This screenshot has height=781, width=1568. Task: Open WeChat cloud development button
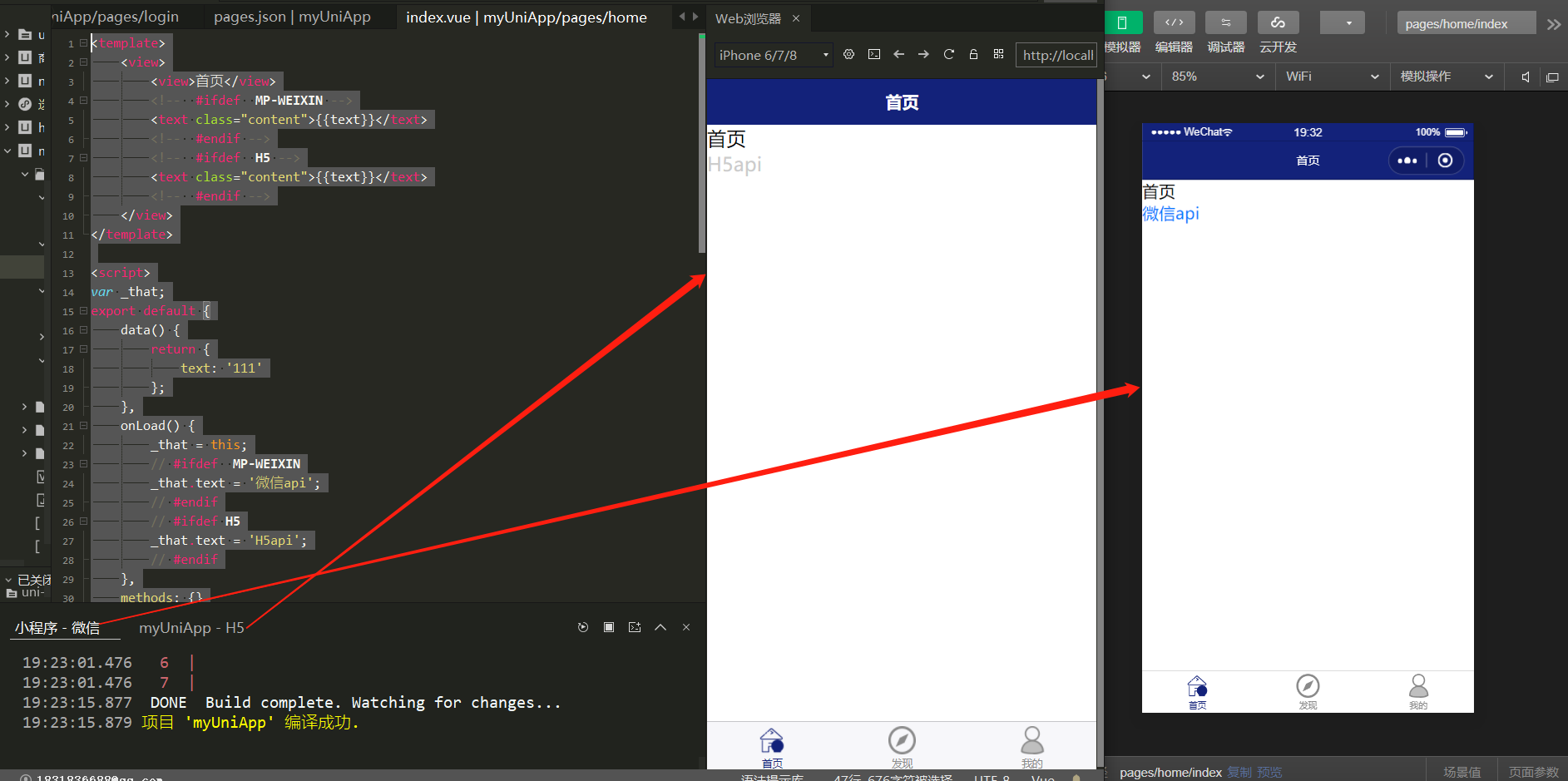pos(1279,22)
